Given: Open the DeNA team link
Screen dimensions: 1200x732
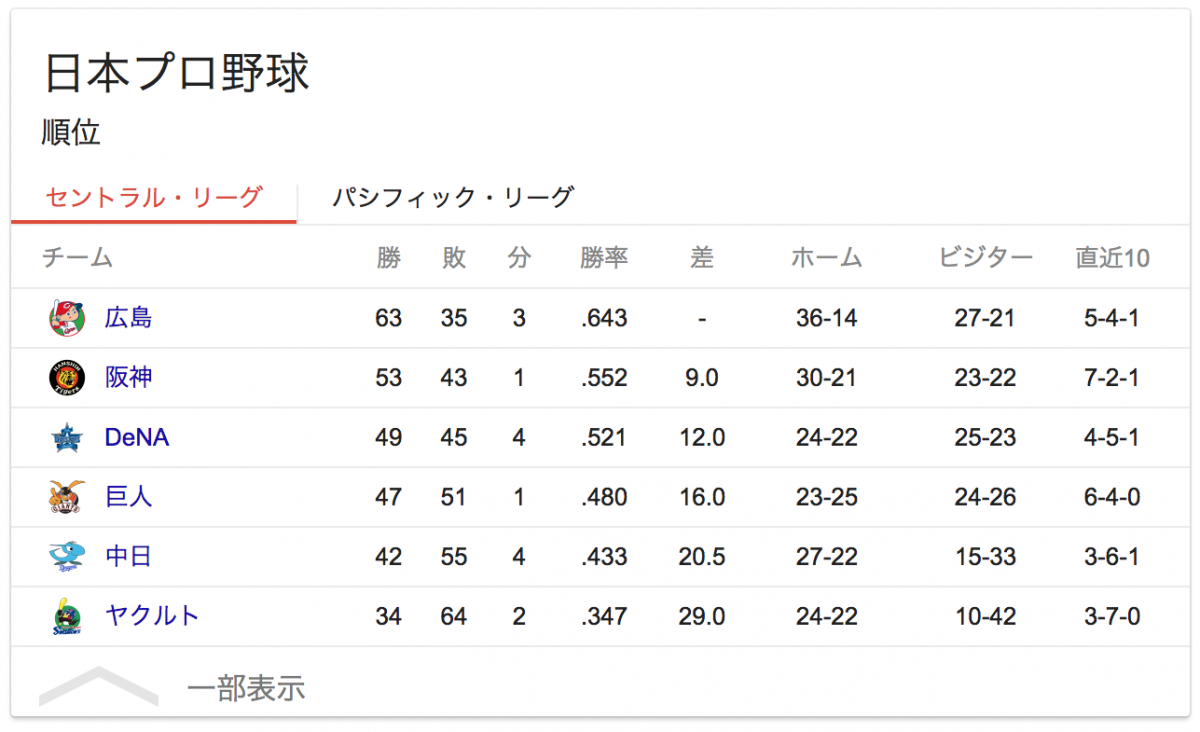Looking at the screenshot, I should pos(137,438).
